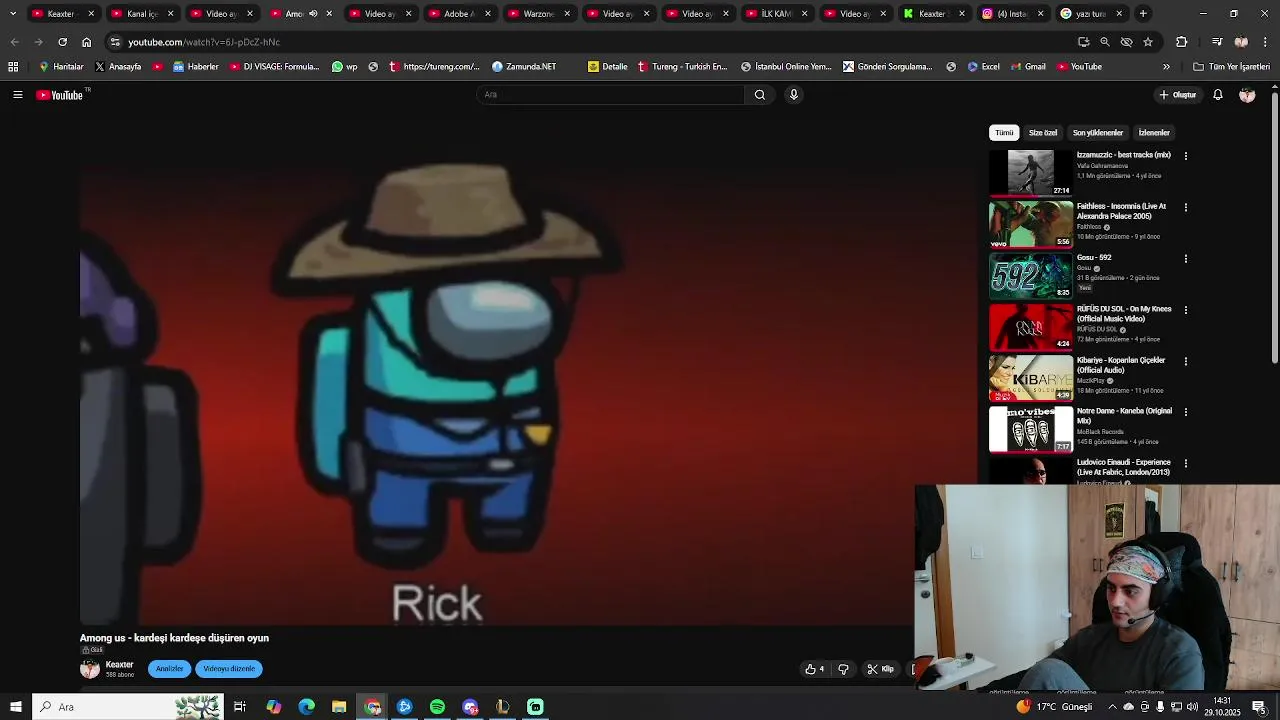1280x720 pixels.
Task: Open the zoom magnifier in the address bar
Action: point(1105,42)
